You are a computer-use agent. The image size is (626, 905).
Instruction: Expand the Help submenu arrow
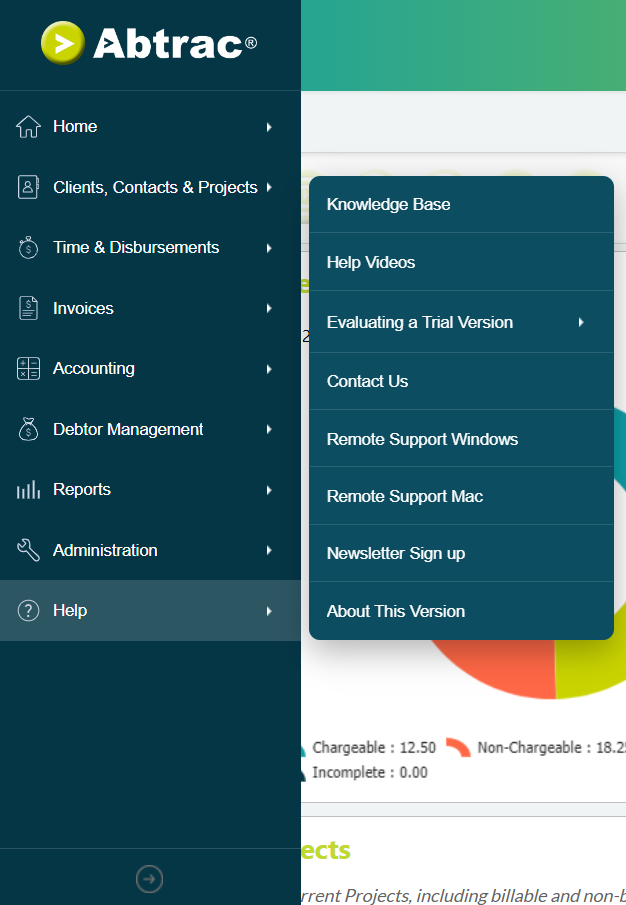269,611
